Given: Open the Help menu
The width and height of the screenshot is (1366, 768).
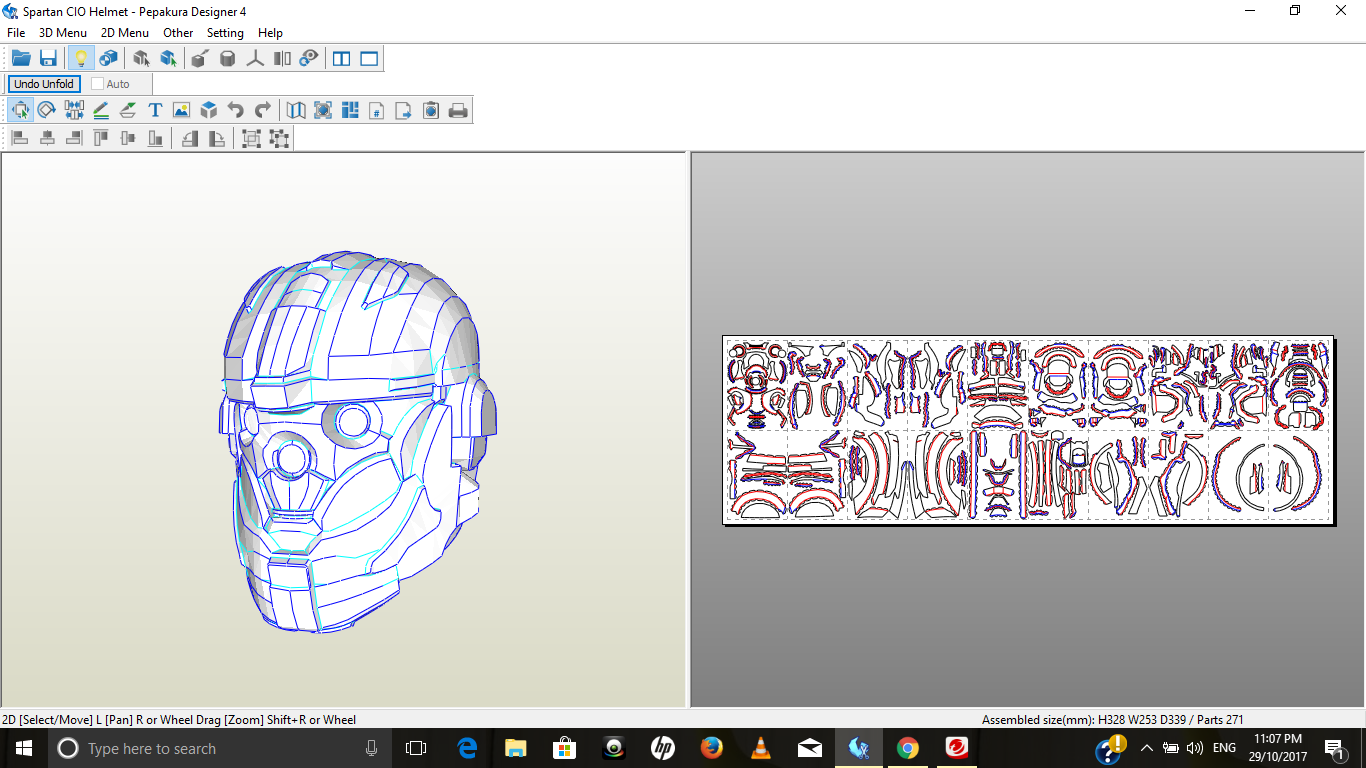Looking at the screenshot, I should pos(270,33).
